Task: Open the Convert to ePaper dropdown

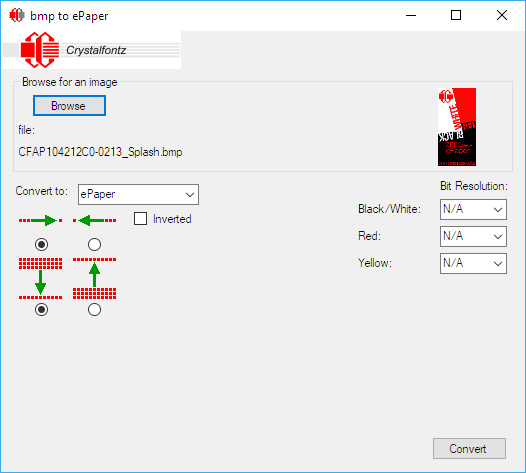Action: coord(138,194)
